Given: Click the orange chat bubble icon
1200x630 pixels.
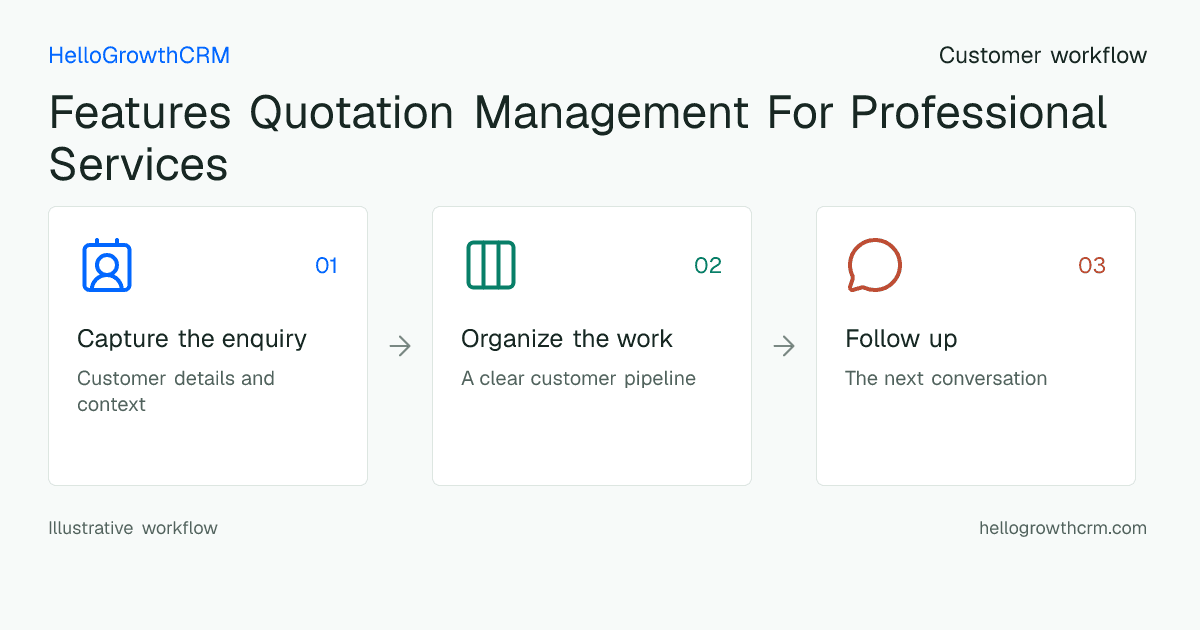Looking at the screenshot, I should (x=875, y=265).
